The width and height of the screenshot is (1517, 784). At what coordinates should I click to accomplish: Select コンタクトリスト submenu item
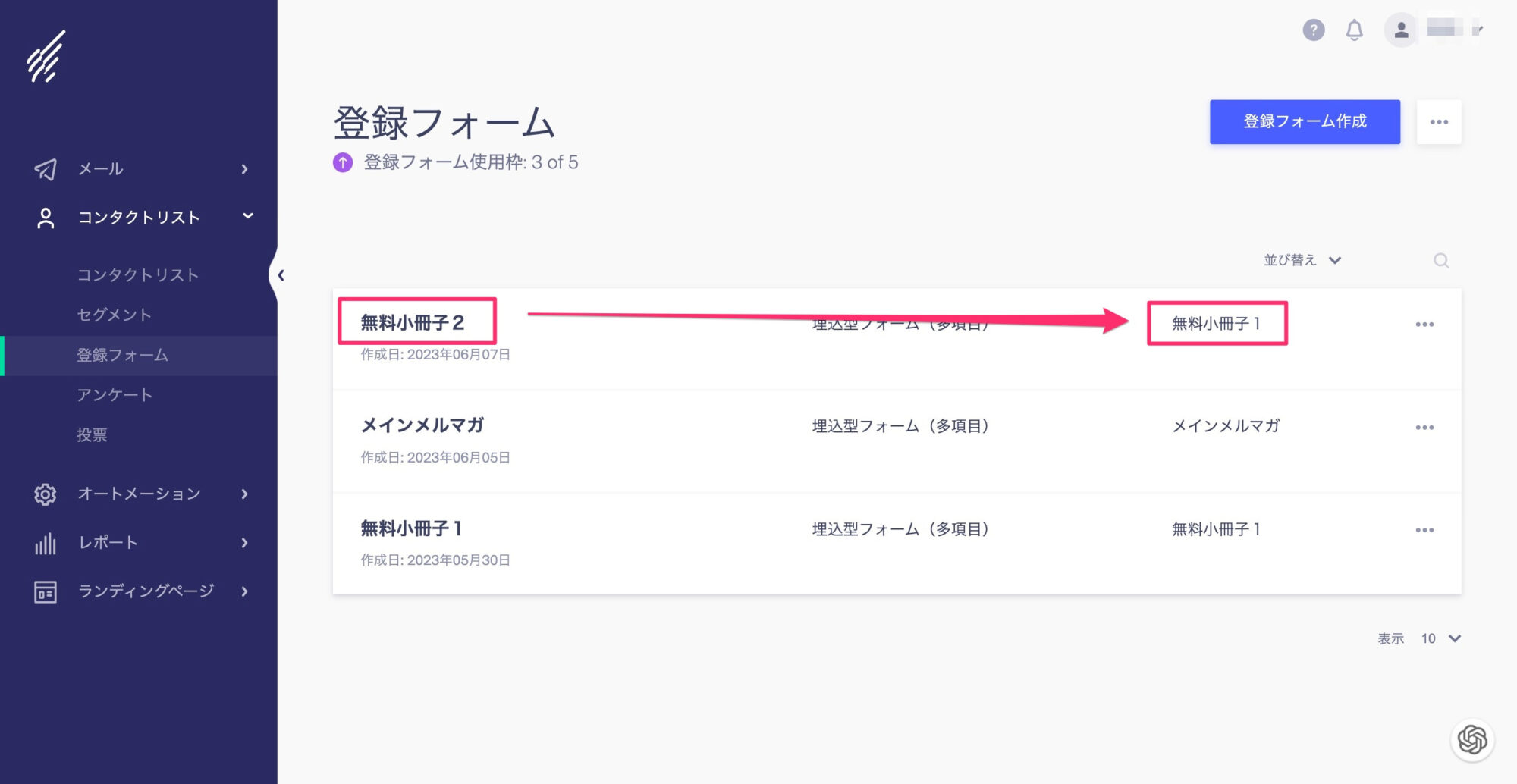click(x=138, y=275)
